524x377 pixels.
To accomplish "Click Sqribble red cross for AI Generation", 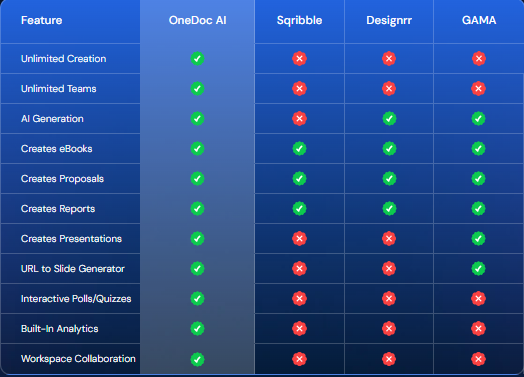I will pyautogui.click(x=299, y=119).
